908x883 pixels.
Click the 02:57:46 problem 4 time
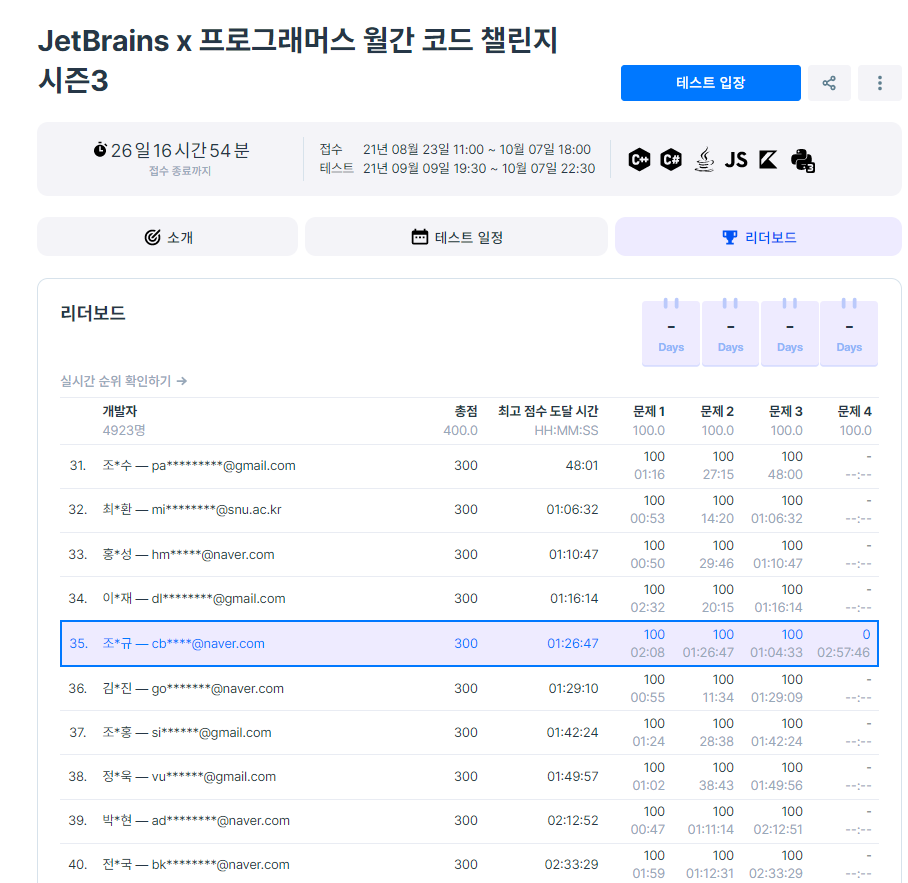(x=843, y=653)
